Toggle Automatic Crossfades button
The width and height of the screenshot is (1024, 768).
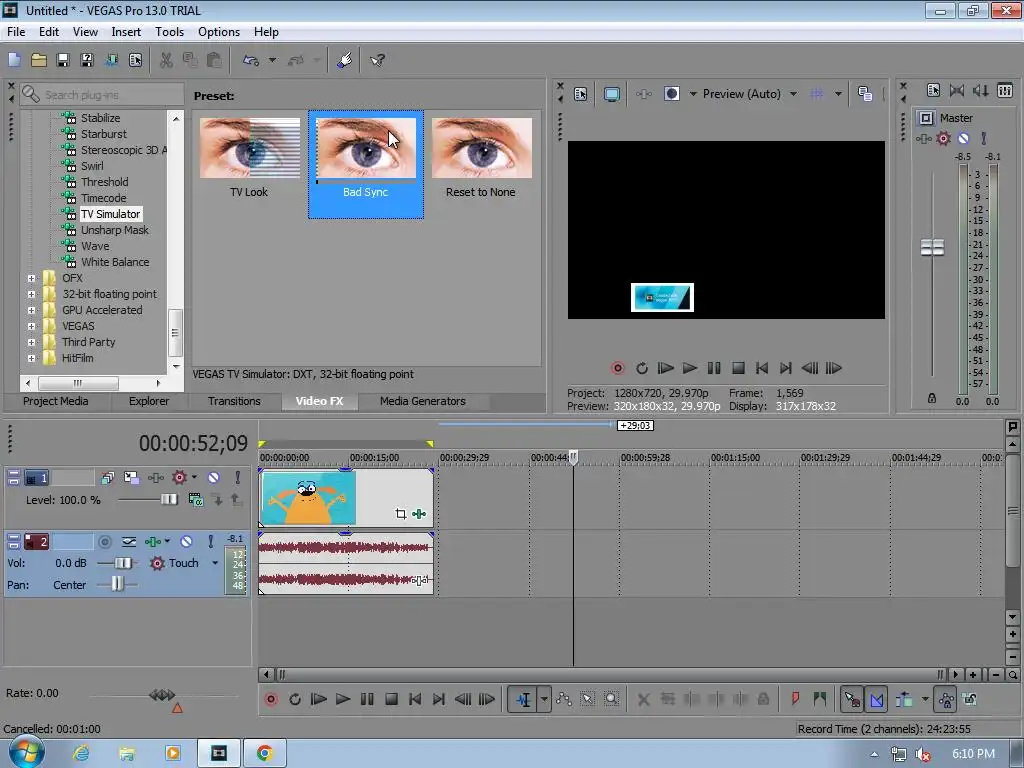(x=876, y=699)
